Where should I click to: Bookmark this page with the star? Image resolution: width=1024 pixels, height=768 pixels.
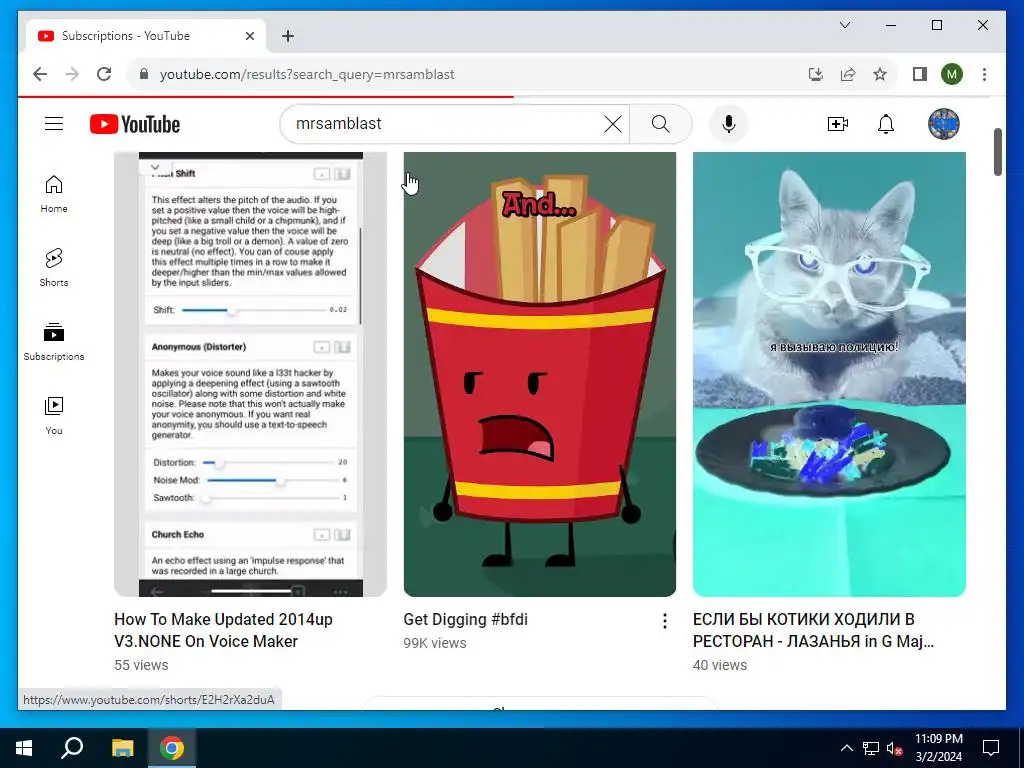[x=880, y=74]
